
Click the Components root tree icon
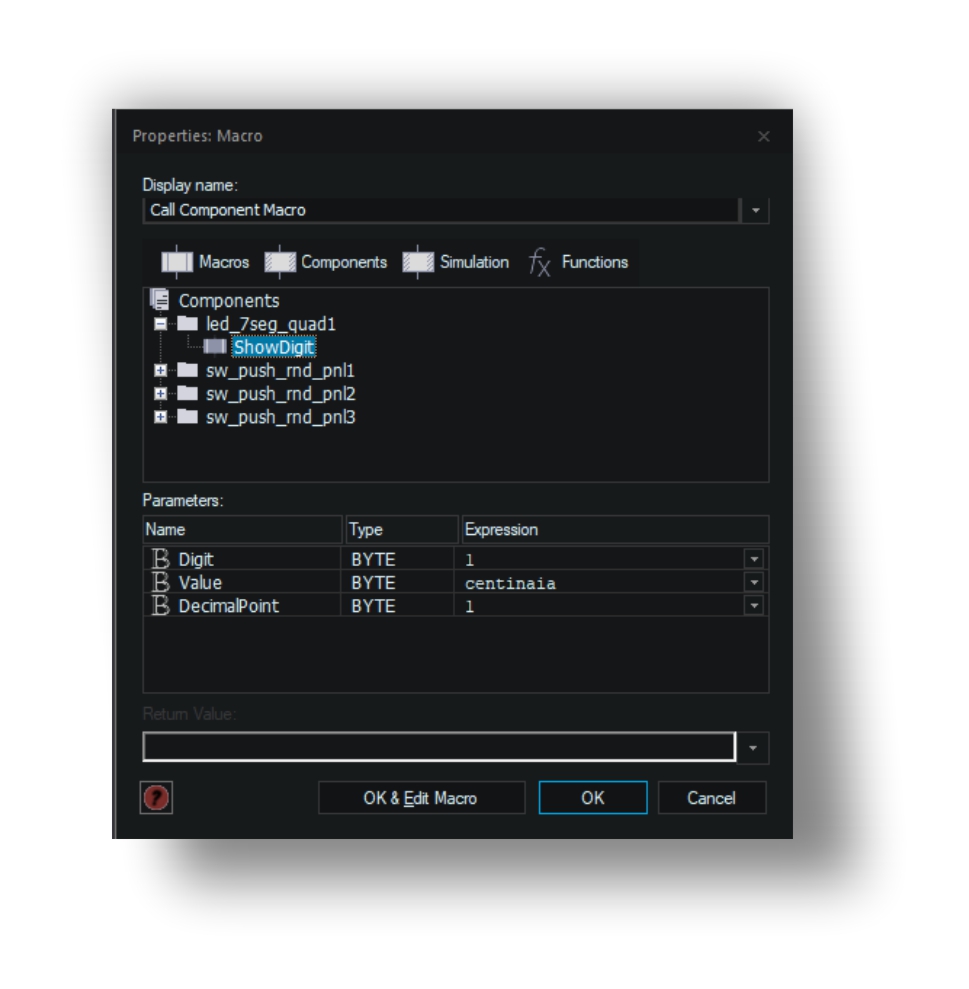(160, 300)
